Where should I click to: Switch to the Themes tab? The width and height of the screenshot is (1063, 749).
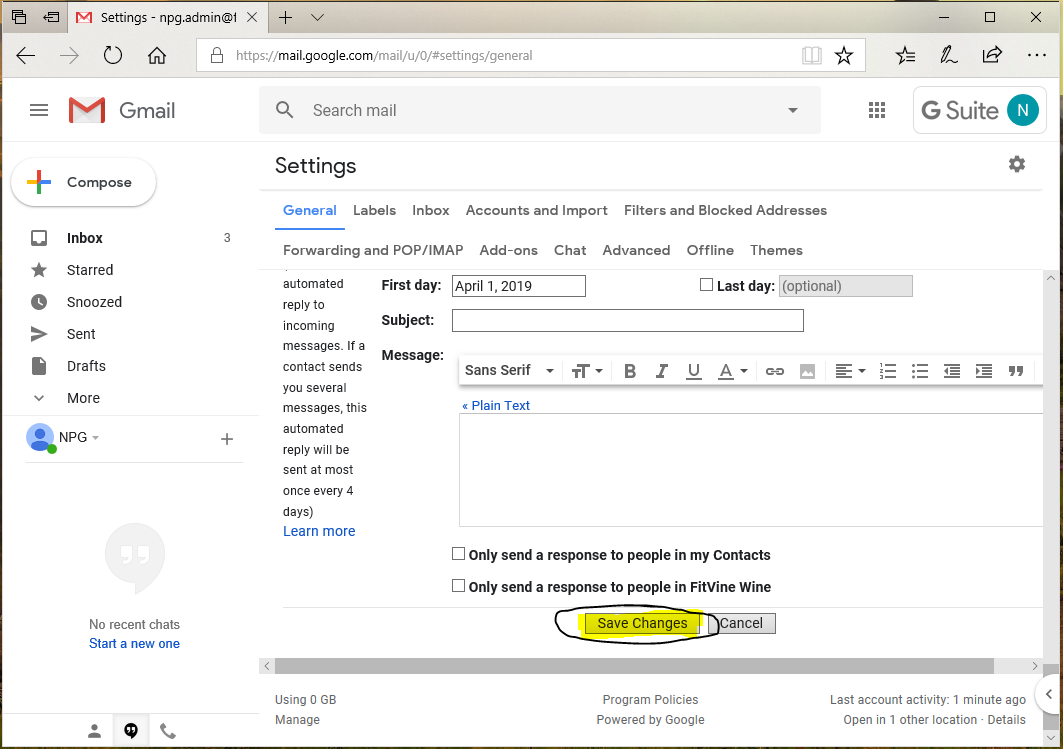[x=776, y=250]
